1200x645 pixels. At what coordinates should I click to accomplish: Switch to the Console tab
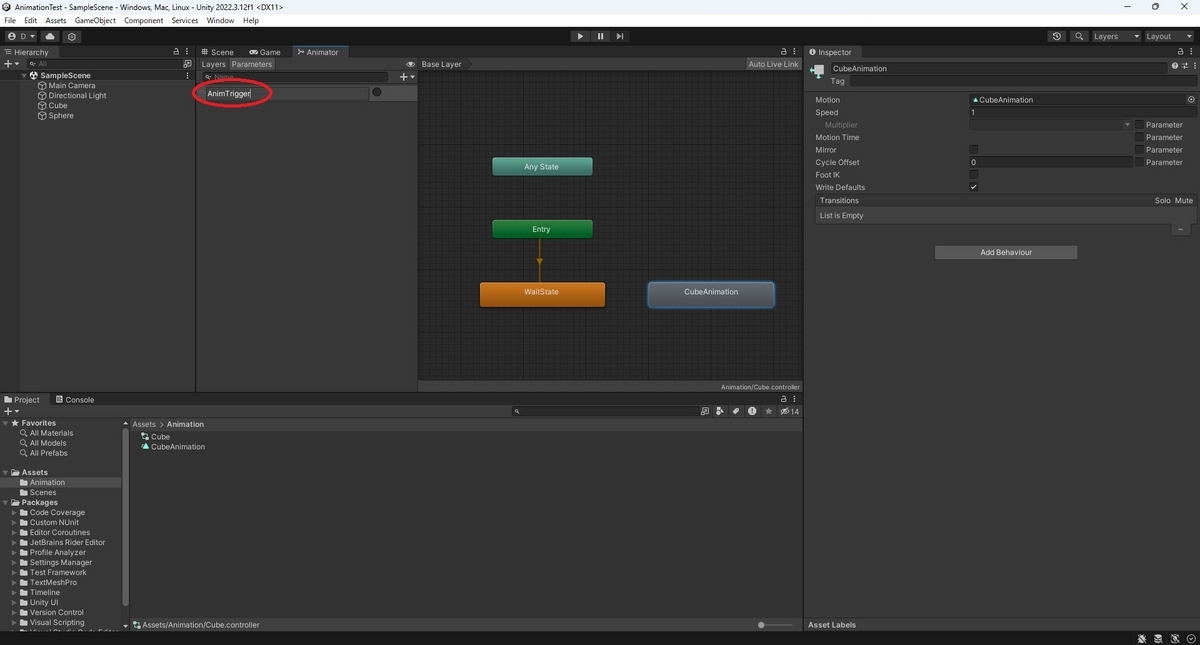pyautogui.click(x=74, y=399)
